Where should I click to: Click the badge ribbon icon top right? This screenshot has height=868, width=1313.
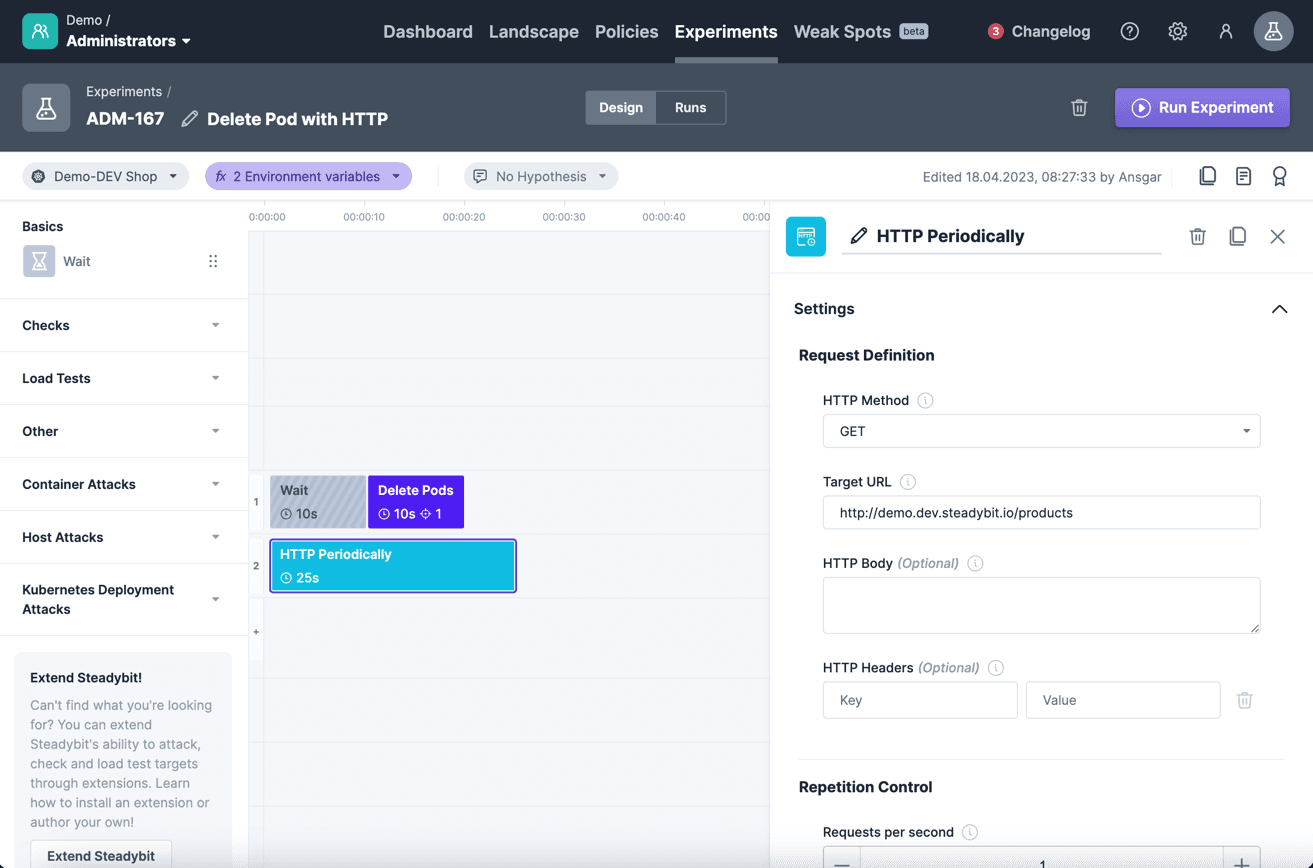pos(1279,175)
